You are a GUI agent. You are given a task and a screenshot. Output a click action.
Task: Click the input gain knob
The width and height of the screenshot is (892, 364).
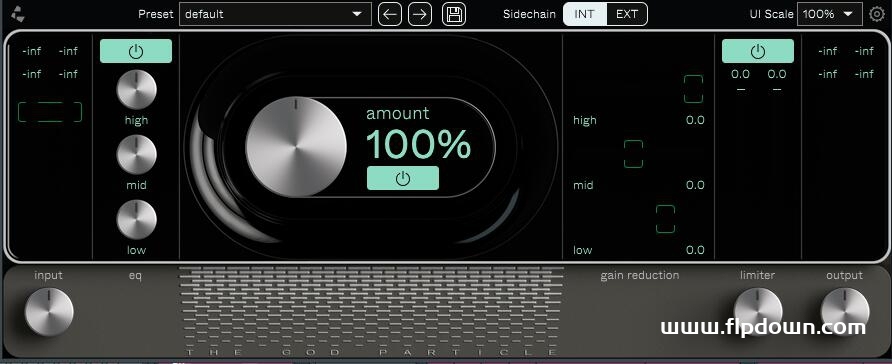click(49, 312)
